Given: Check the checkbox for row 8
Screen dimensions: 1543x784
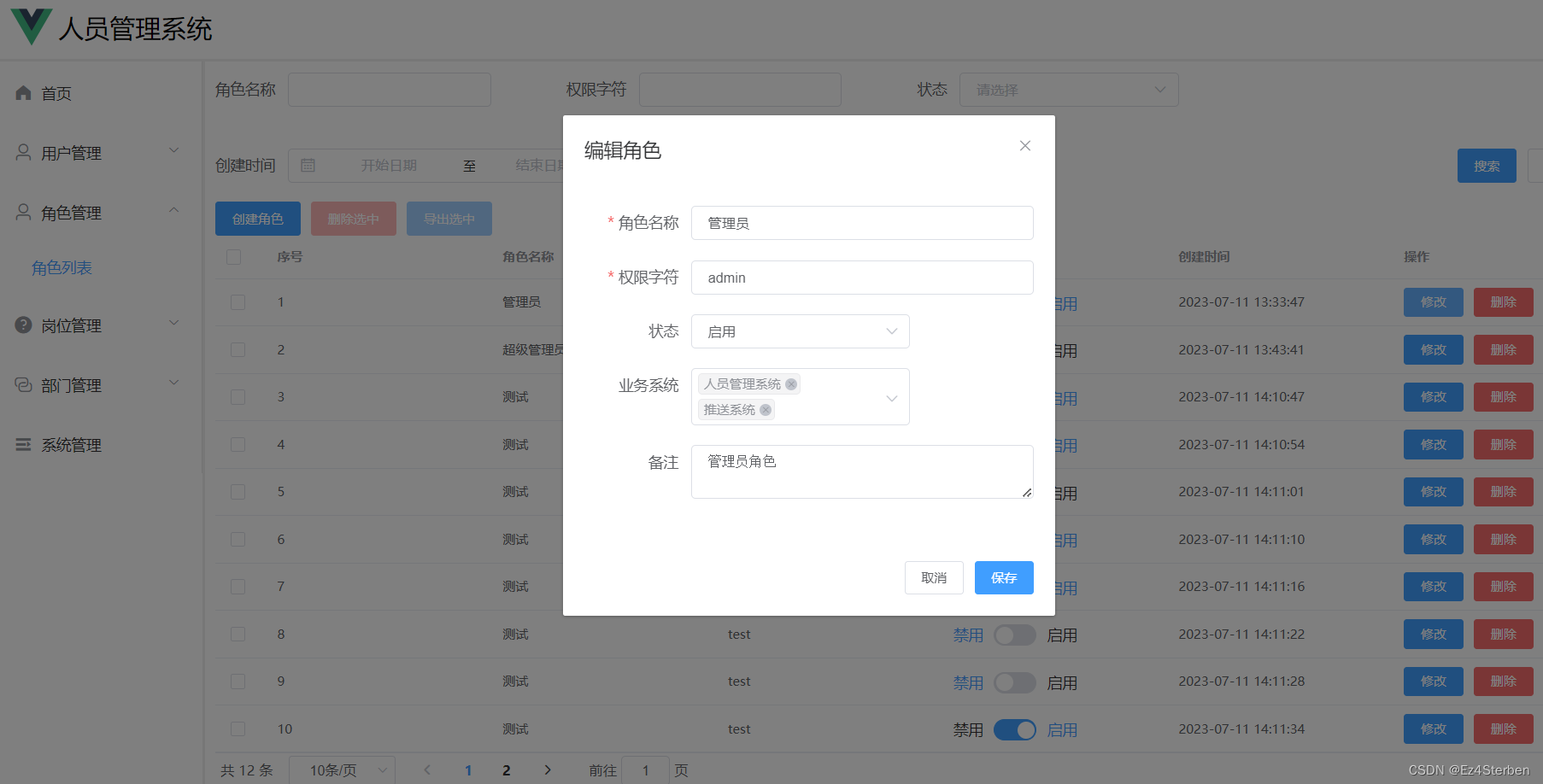Looking at the screenshot, I should point(238,635).
